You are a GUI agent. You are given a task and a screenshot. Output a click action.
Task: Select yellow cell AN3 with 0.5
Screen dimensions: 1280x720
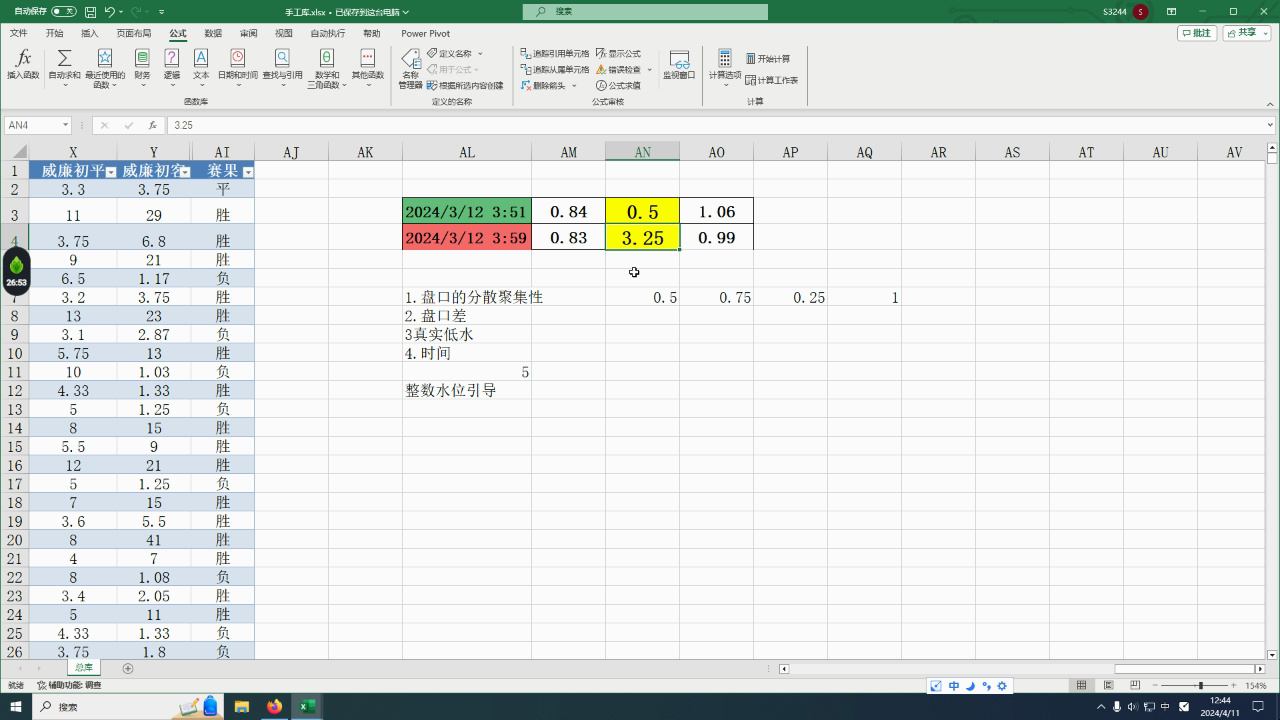[x=642, y=211]
